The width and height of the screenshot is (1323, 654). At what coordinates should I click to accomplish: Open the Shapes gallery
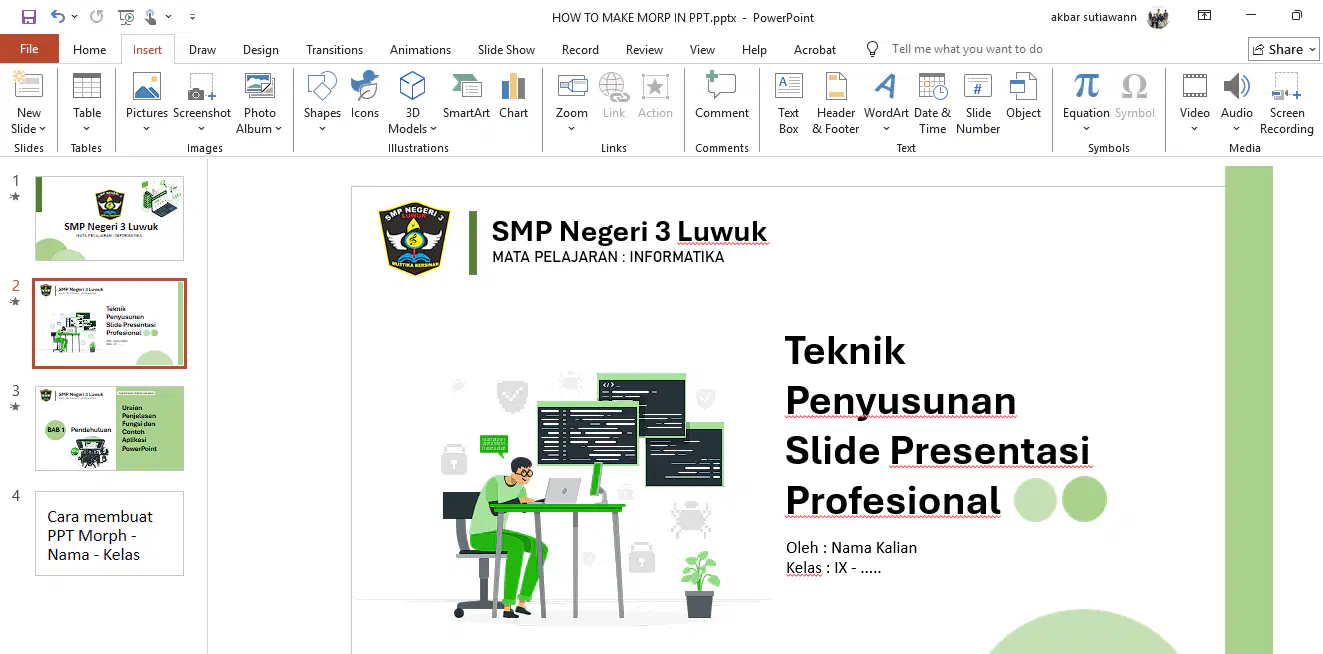point(322,103)
